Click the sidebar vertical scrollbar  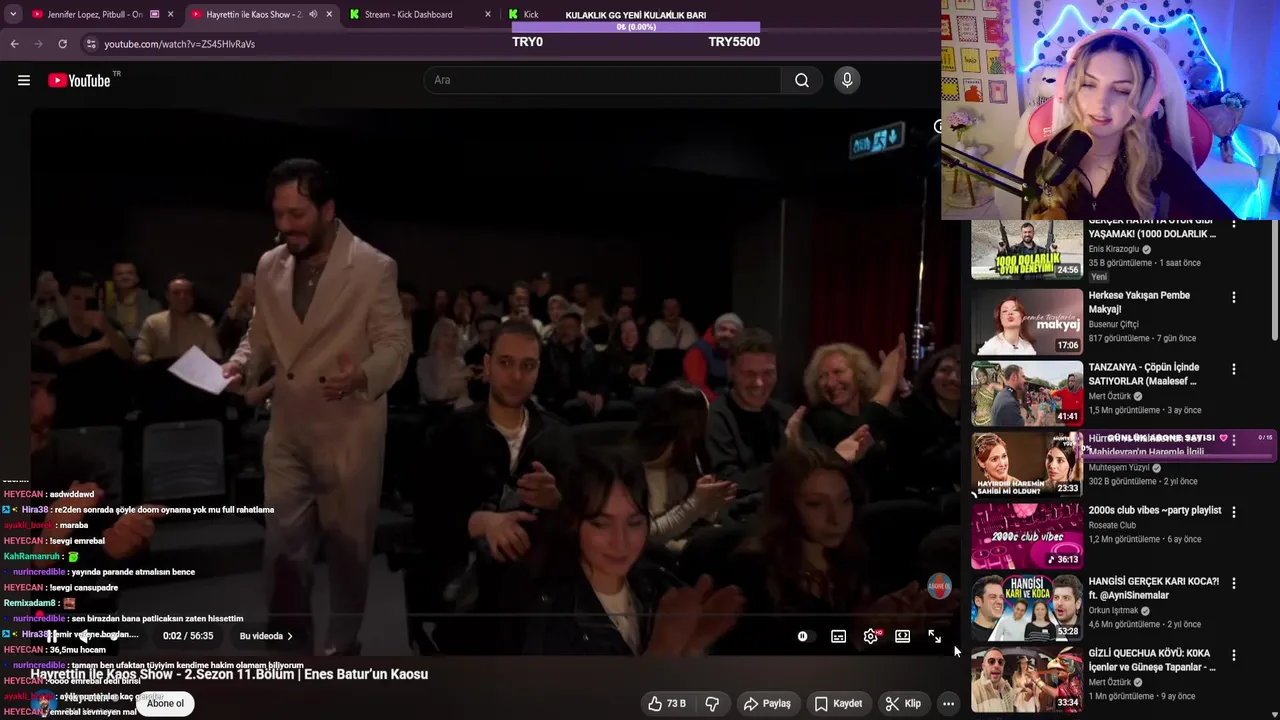click(x=1274, y=280)
